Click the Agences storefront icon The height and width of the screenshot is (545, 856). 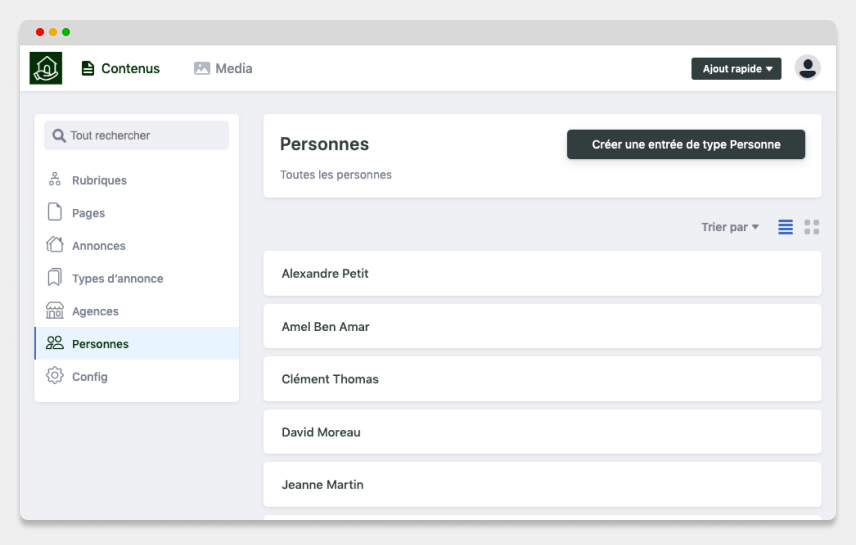point(56,311)
